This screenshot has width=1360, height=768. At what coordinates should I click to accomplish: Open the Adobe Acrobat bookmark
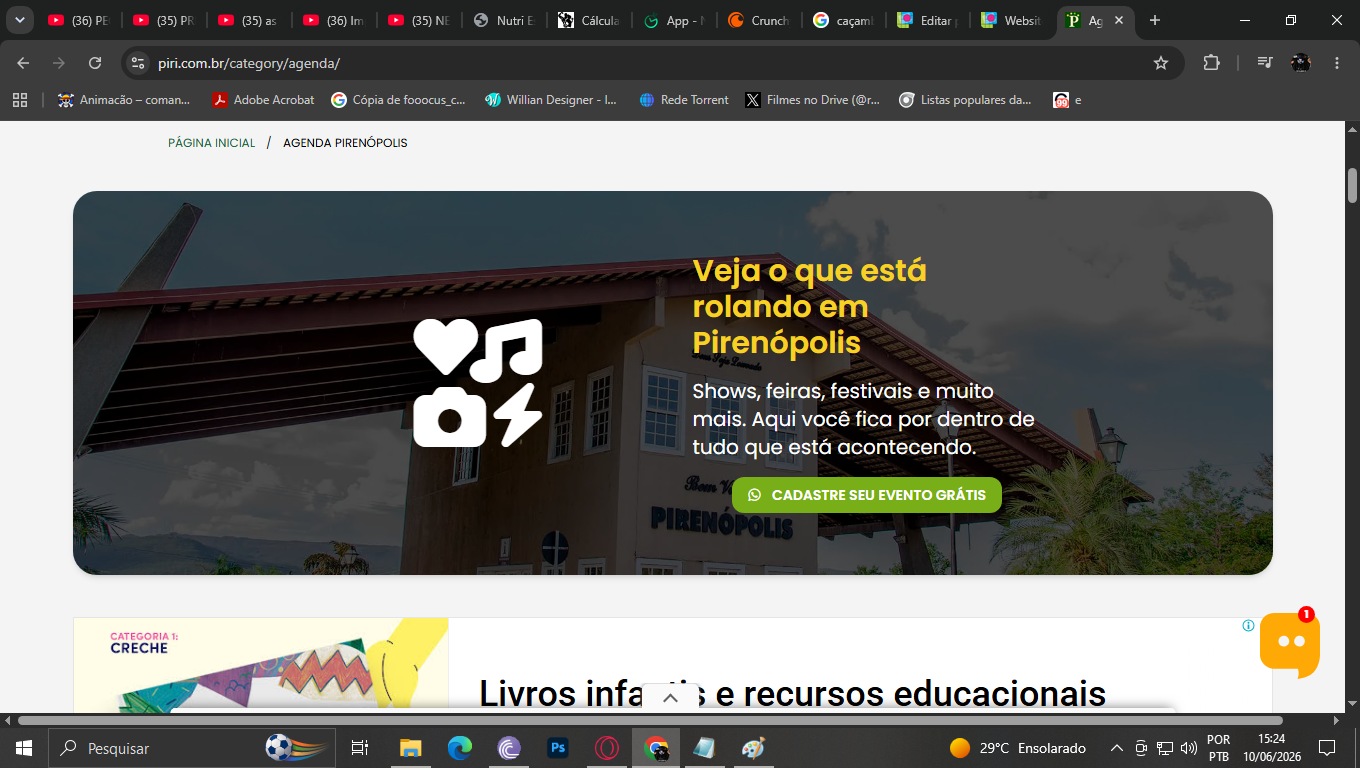[x=263, y=100]
